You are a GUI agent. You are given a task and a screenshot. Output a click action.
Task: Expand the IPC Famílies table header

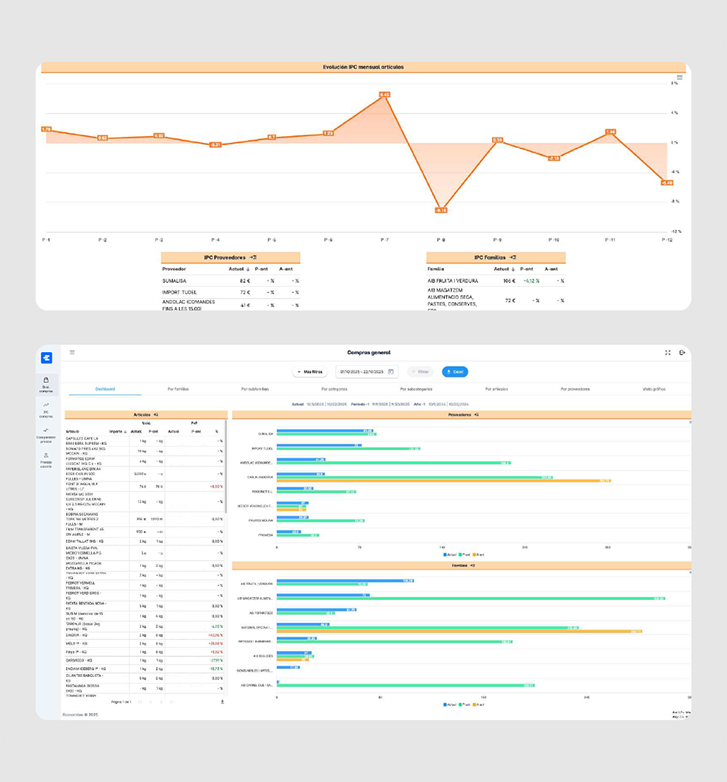point(496,257)
